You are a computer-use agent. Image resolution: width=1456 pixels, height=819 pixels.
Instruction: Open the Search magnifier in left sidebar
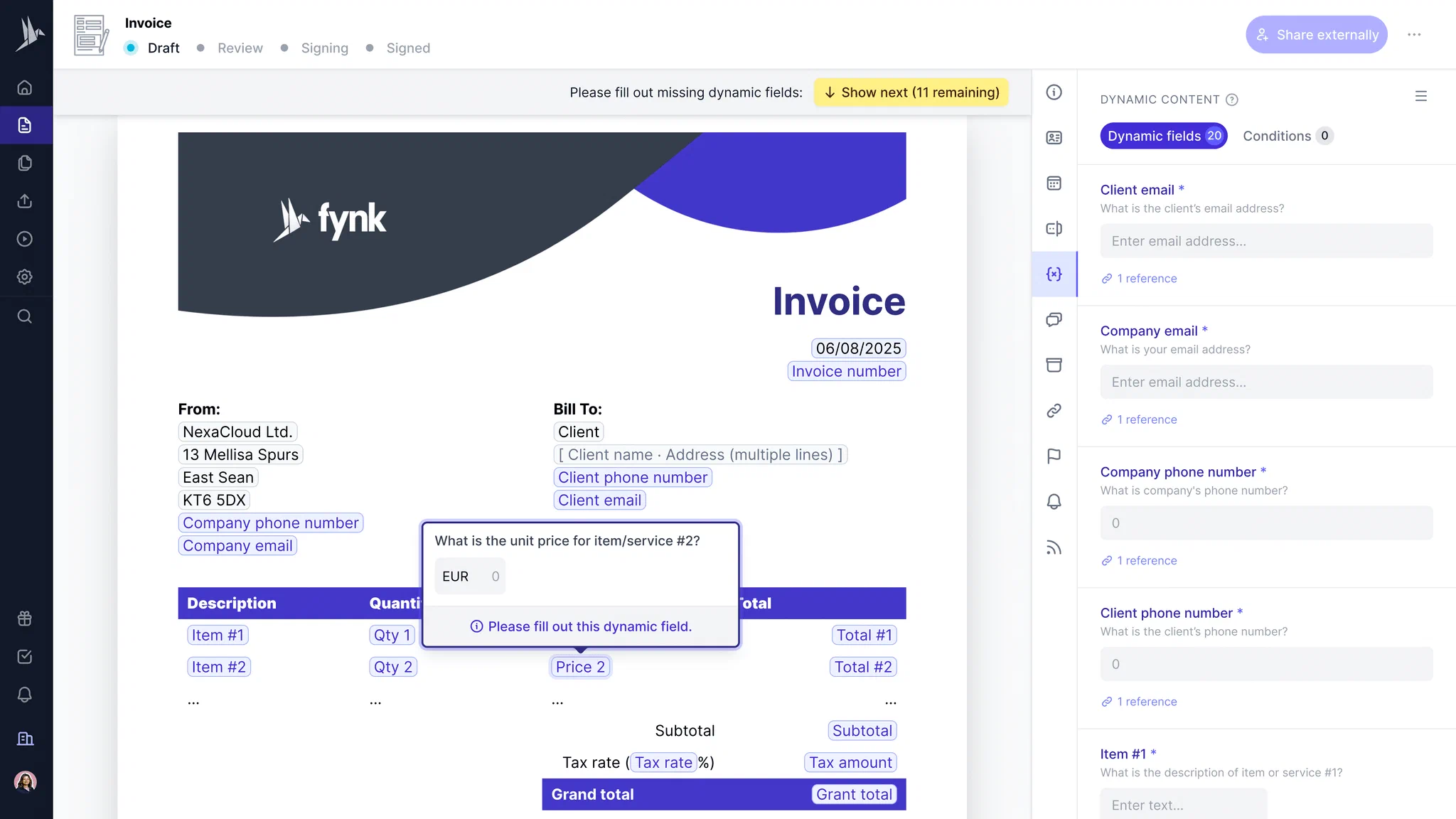click(25, 316)
